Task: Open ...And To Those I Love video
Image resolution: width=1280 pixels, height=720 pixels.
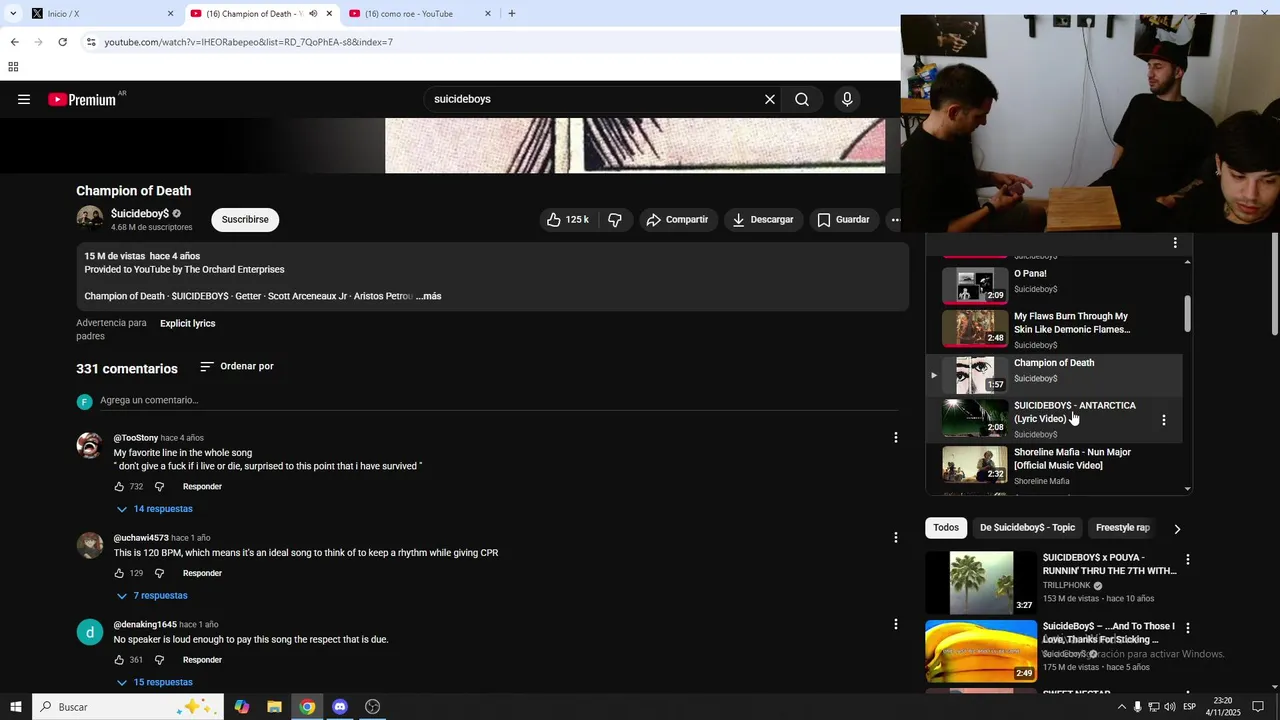Action: (x=1050, y=650)
